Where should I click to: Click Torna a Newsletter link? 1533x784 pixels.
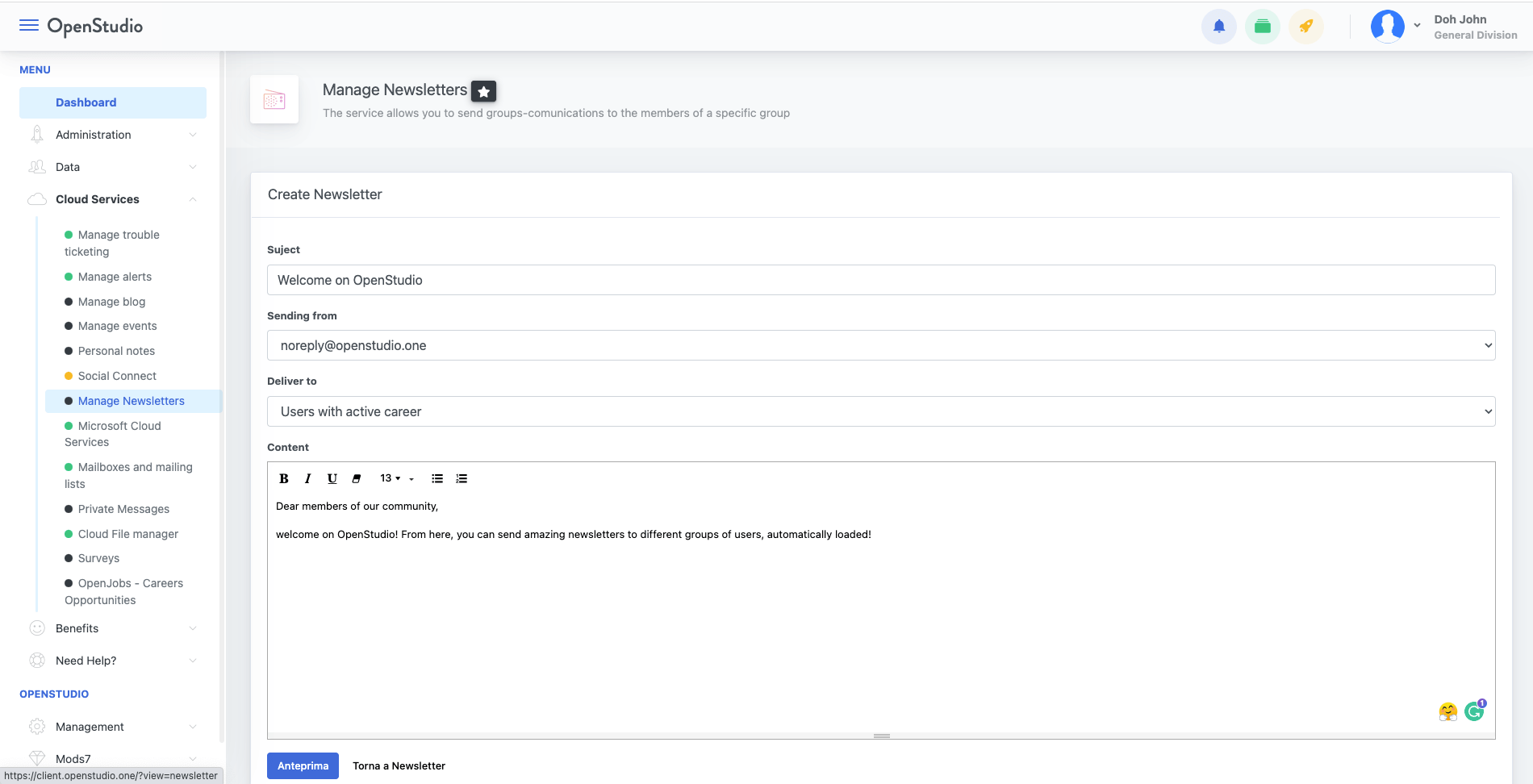coord(399,765)
